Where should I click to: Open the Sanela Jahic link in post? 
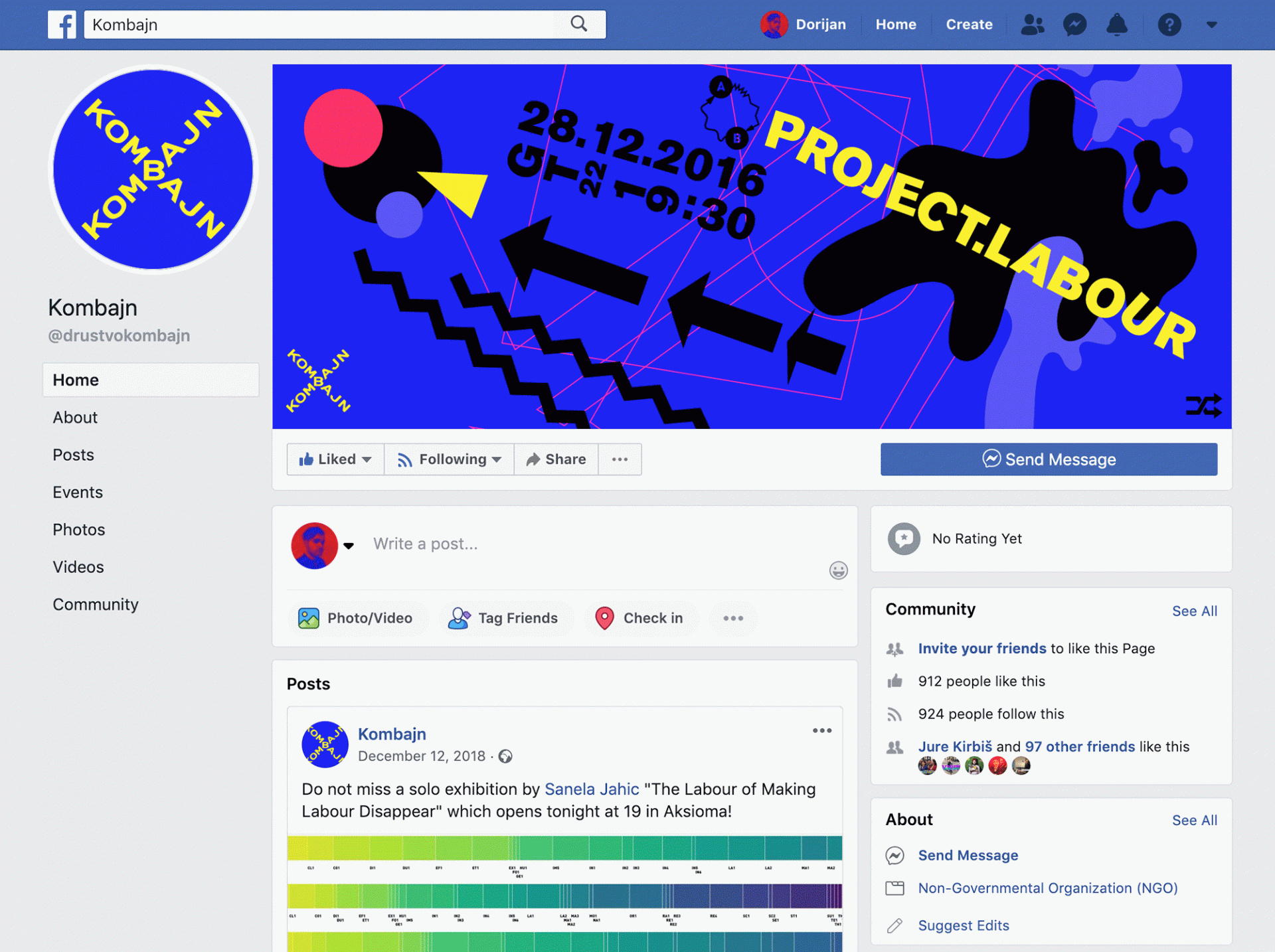pyautogui.click(x=592, y=789)
